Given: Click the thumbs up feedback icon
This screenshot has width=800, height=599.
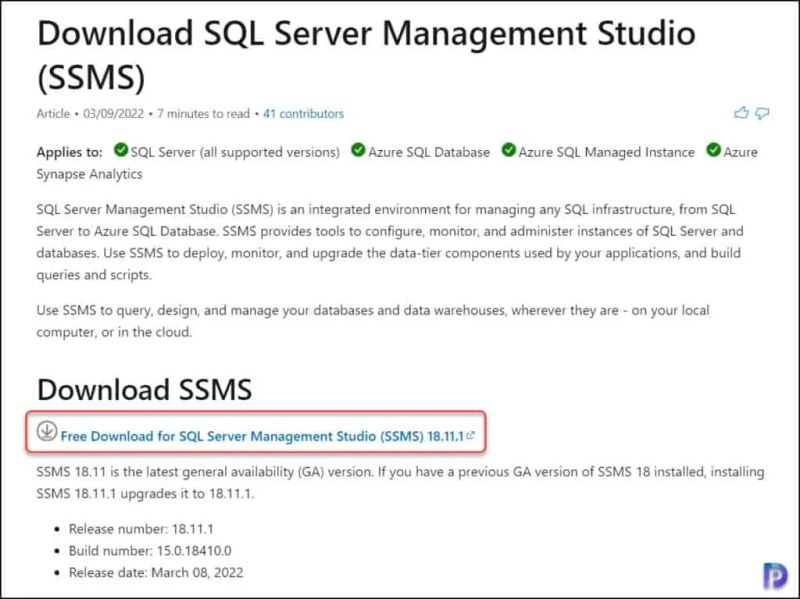Looking at the screenshot, I should [740, 113].
